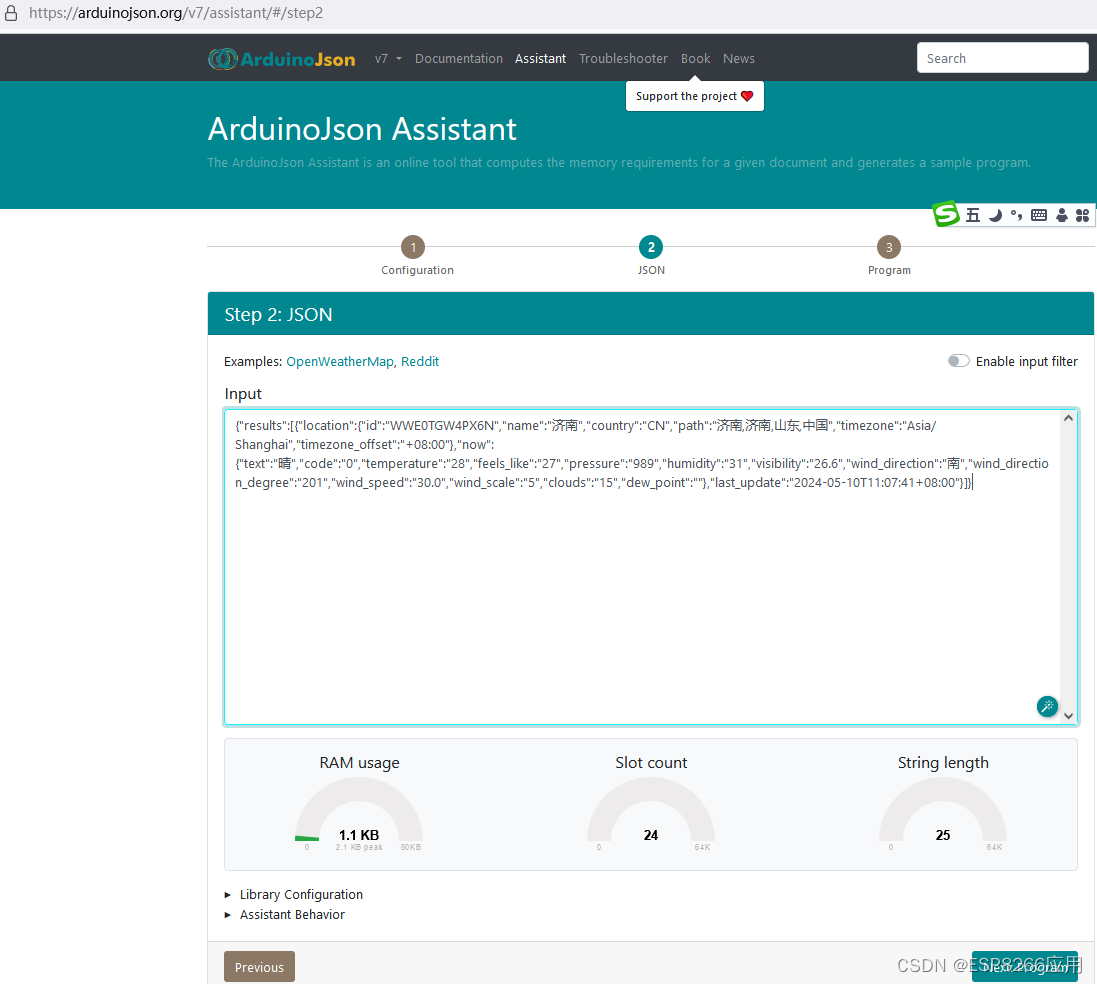Click the 'Step 2: JSON' heading
1097x984 pixels.
point(278,315)
